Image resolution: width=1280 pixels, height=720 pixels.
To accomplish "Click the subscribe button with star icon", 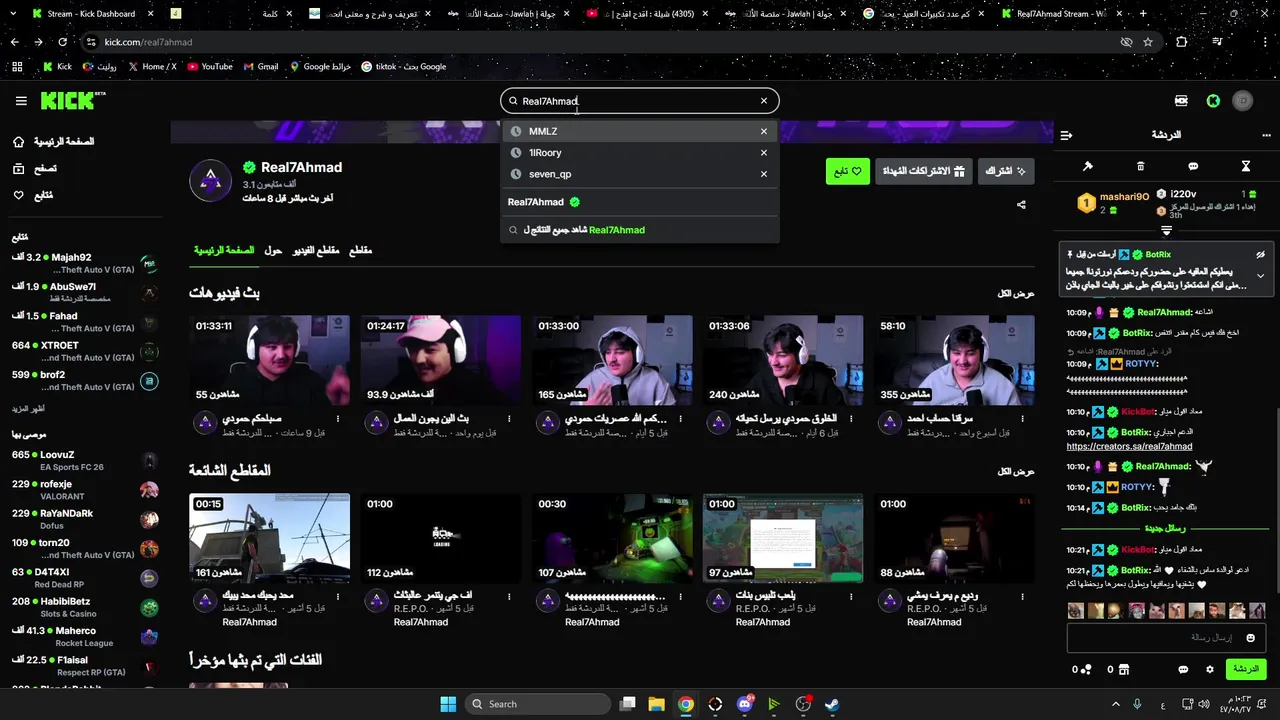I will [1006, 171].
